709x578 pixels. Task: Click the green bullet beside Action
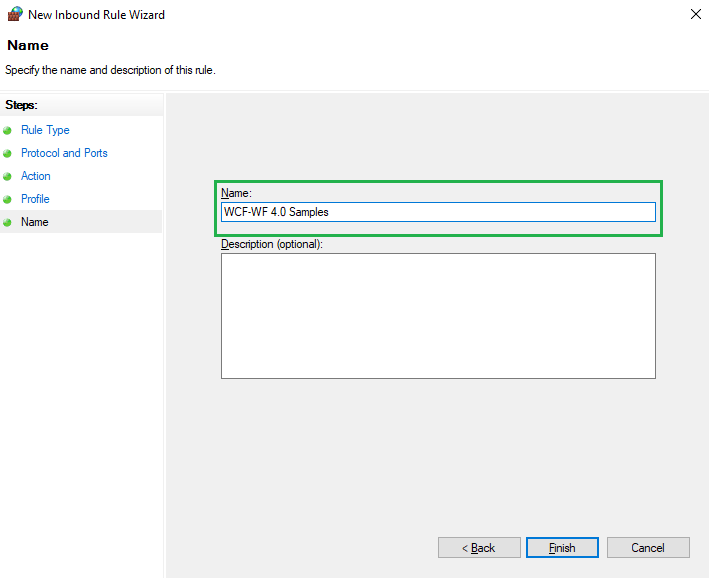pos(7,176)
